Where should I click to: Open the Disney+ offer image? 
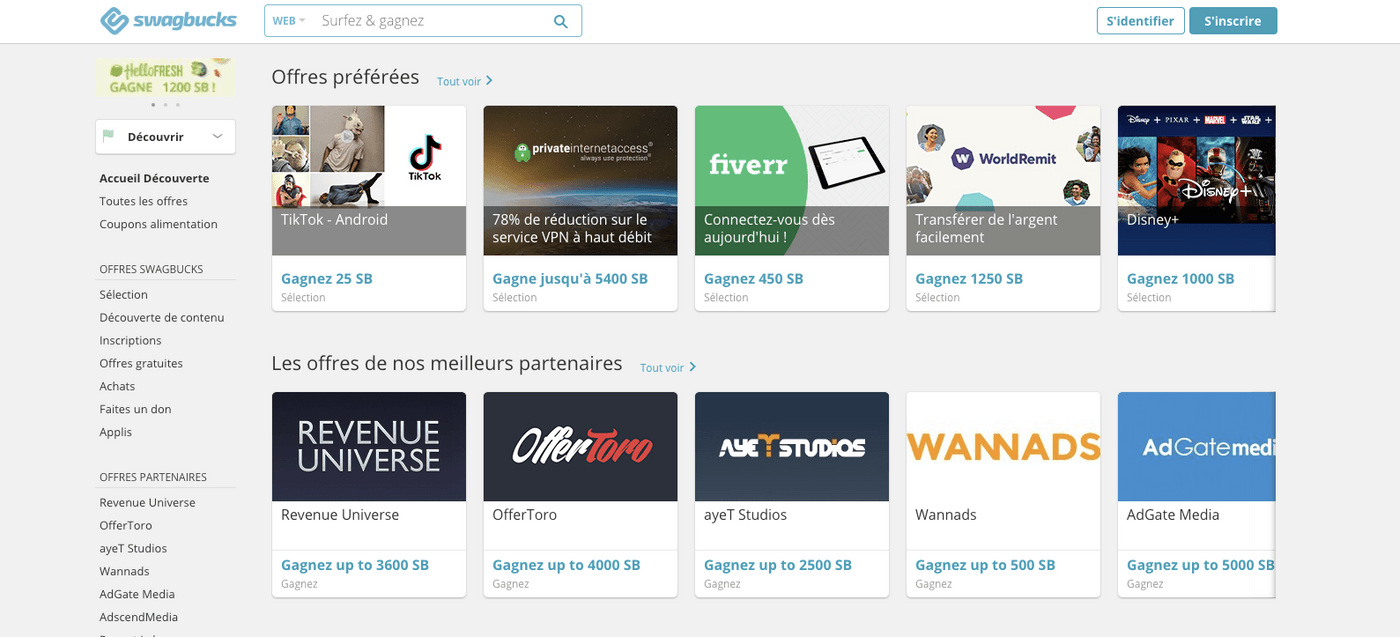[x=1197, y=180]
